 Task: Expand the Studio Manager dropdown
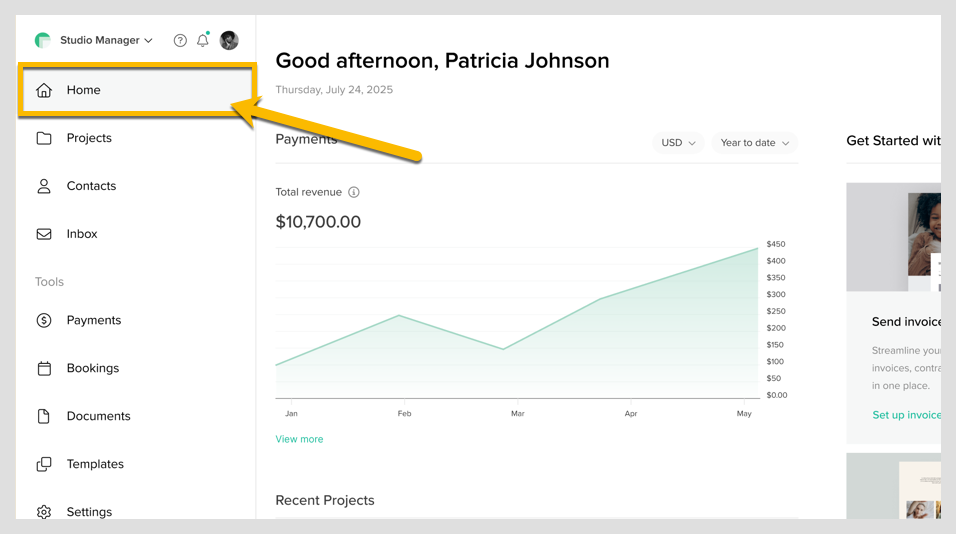106,41
